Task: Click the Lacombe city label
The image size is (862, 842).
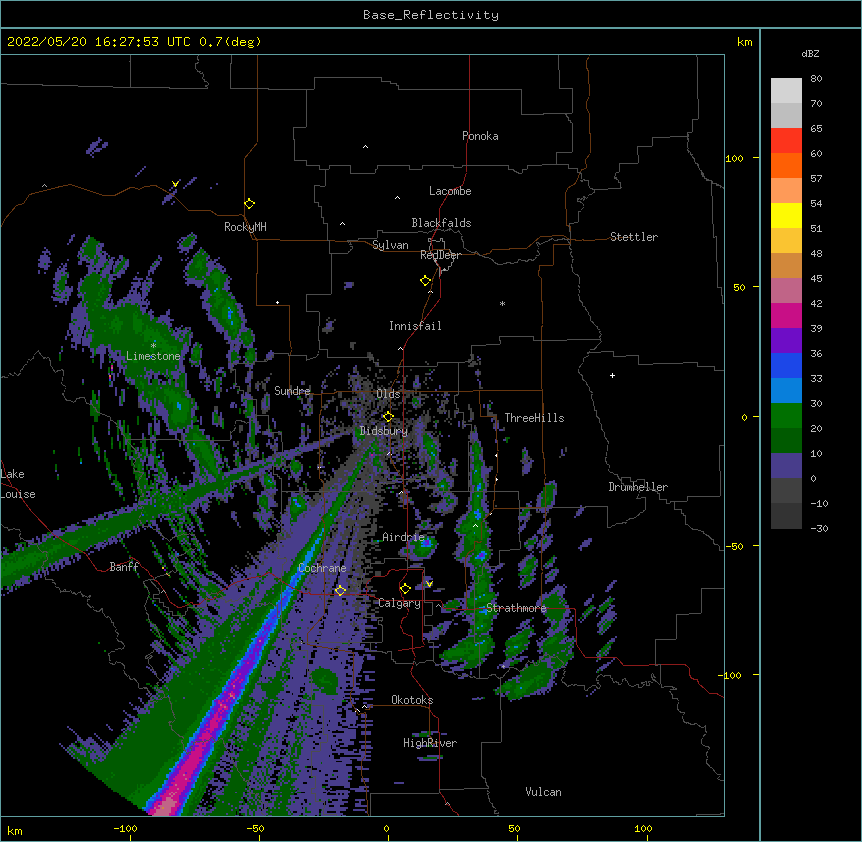Action: click(x=450, y=191)
